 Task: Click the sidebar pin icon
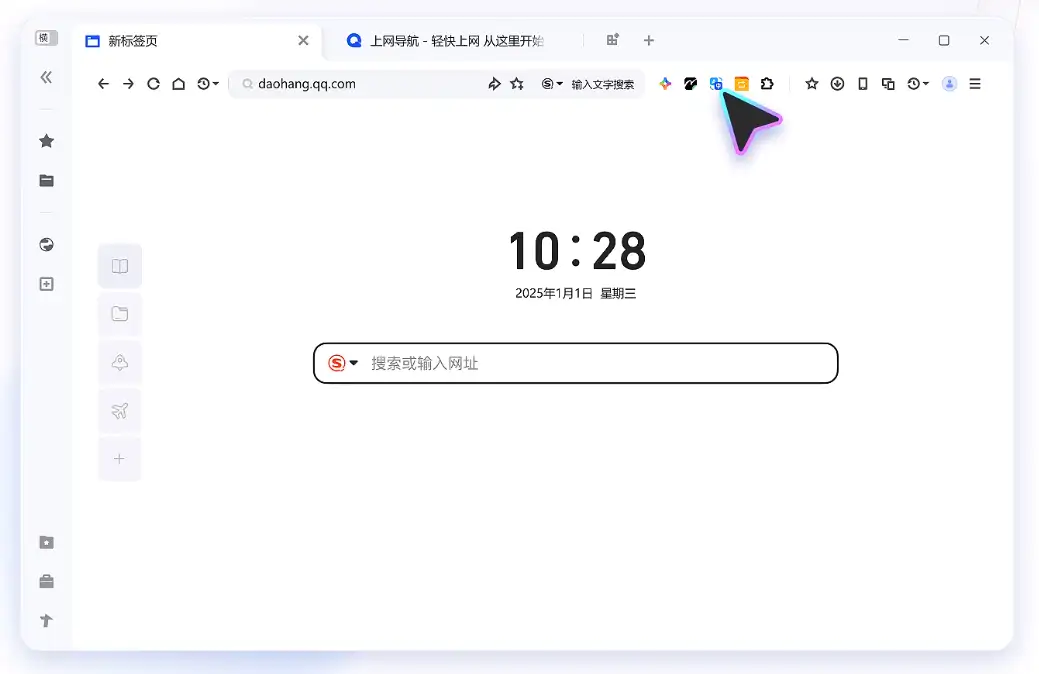pos(46,620)
